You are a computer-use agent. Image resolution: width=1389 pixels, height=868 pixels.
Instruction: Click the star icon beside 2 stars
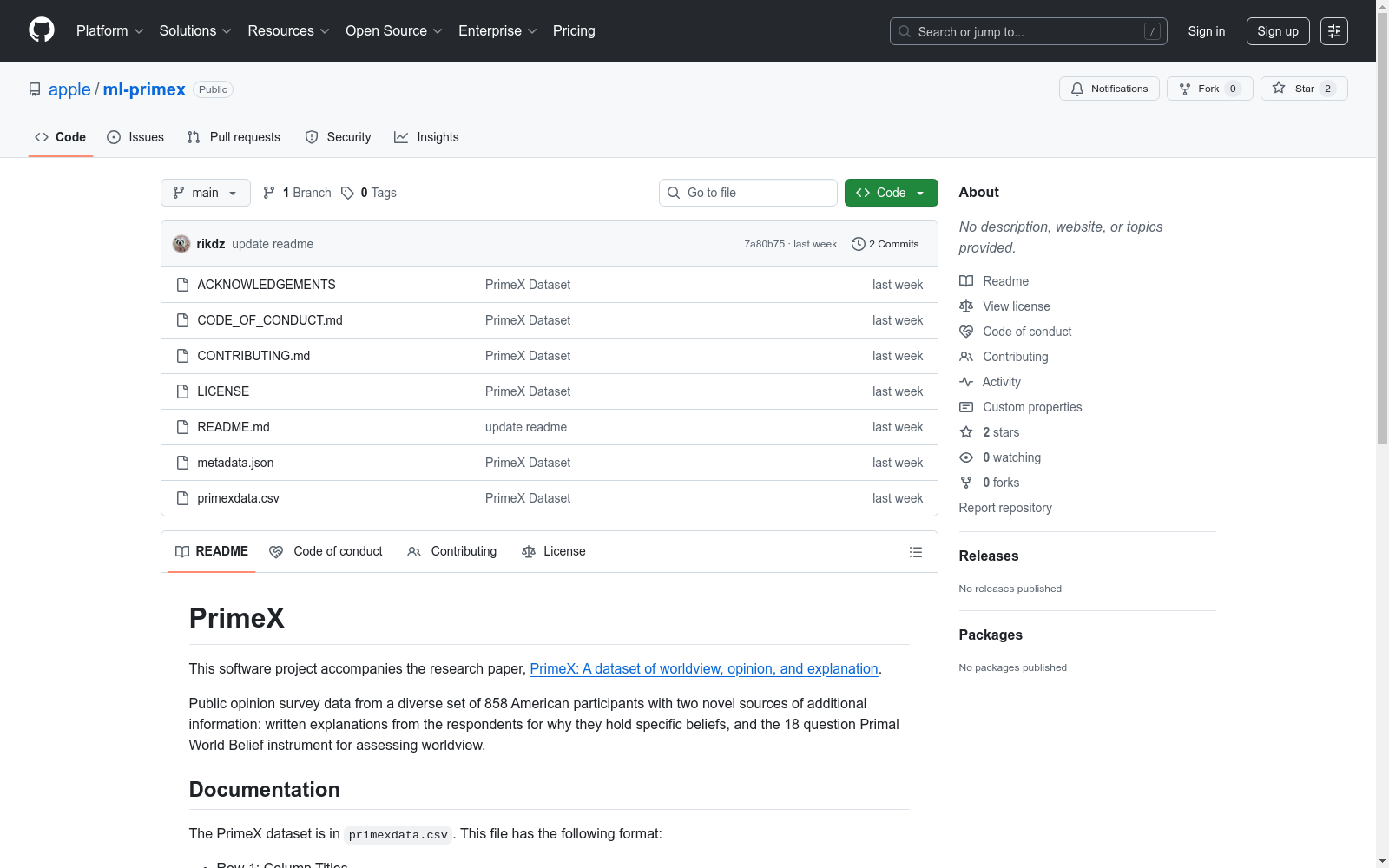(x=966, y=432)
